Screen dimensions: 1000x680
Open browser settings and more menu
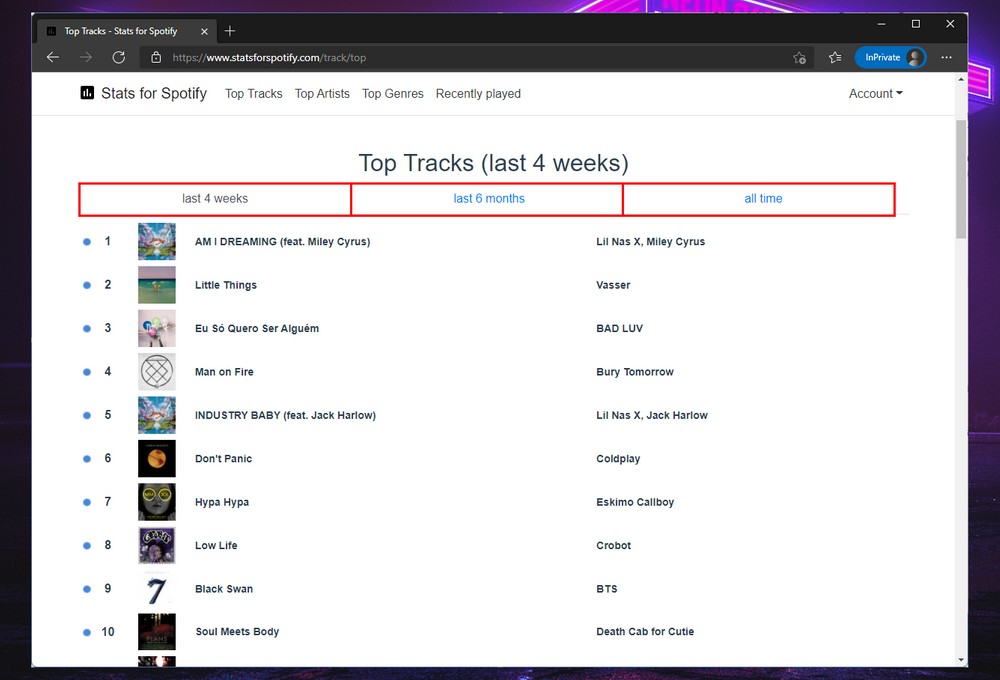click(x=946, y=57)
